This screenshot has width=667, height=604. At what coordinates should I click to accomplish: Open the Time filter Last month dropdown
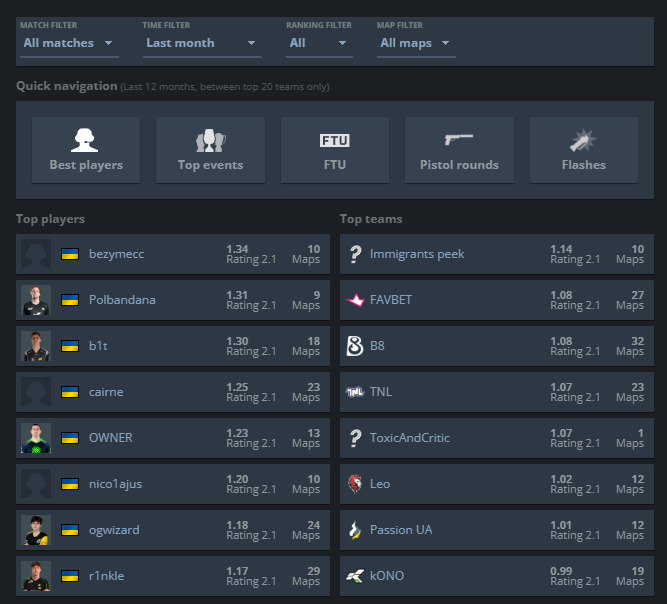202,43
